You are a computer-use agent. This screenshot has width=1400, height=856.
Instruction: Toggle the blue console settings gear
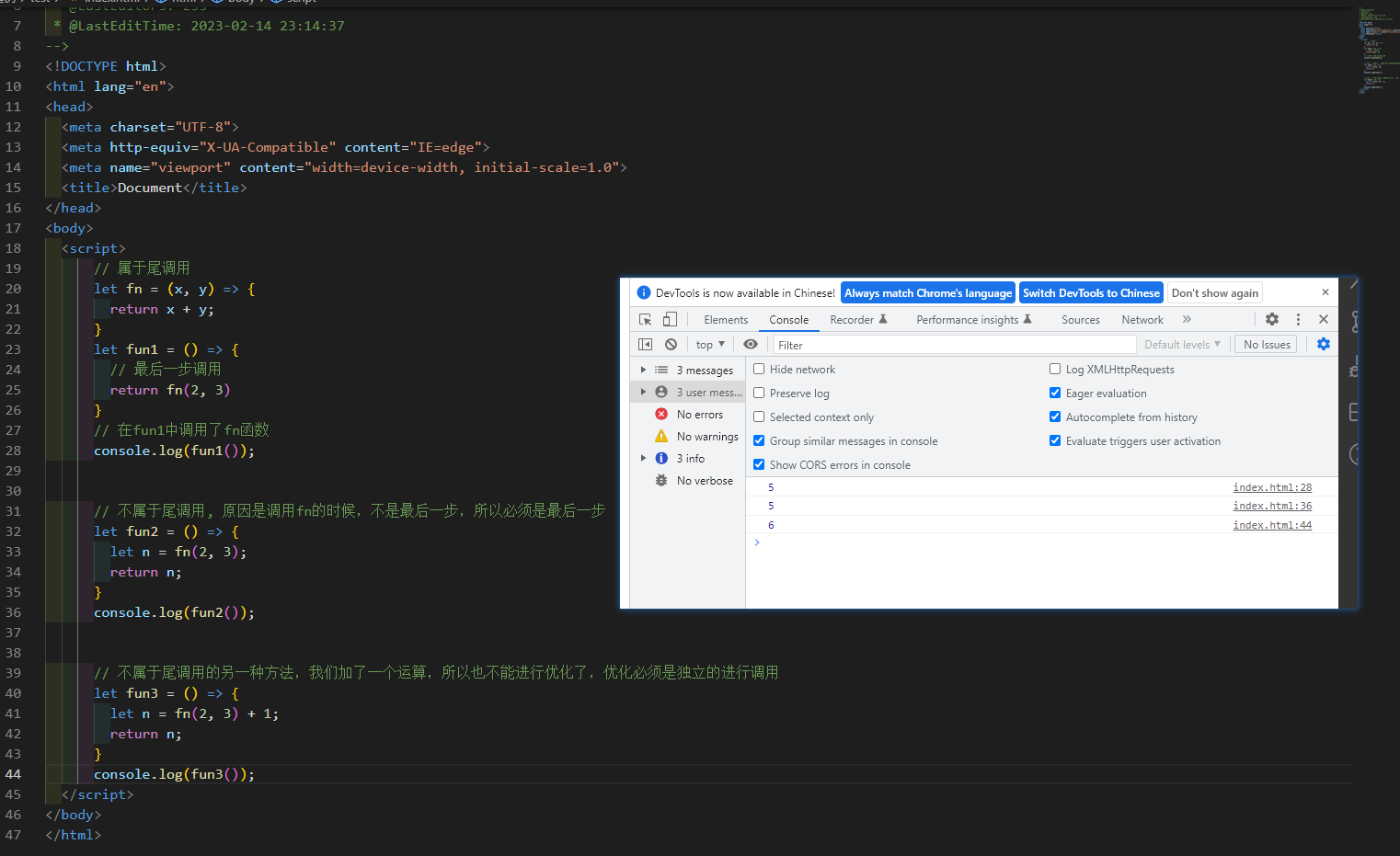point(1324,344)
